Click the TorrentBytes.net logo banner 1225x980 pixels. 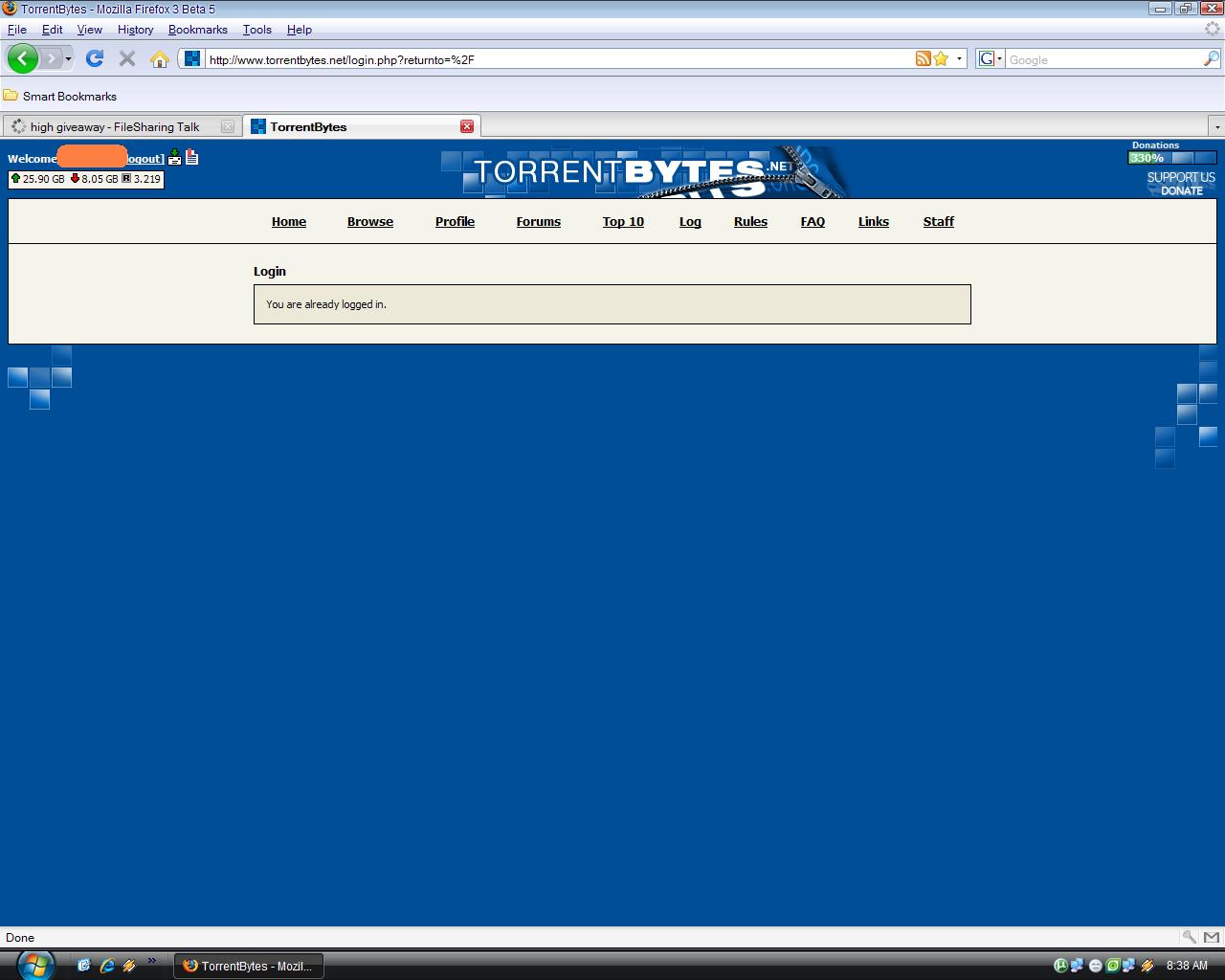(x=645, y=172)
